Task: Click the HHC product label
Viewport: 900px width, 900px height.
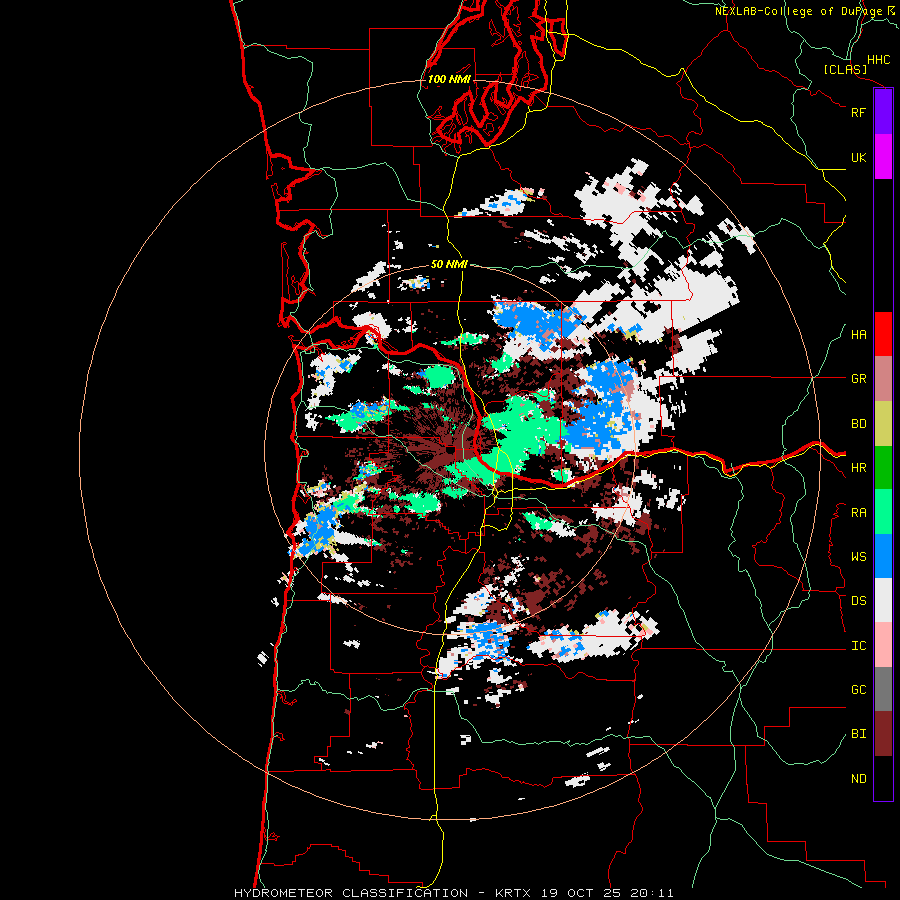Action: pyautogui.click(x=878, y=60)
